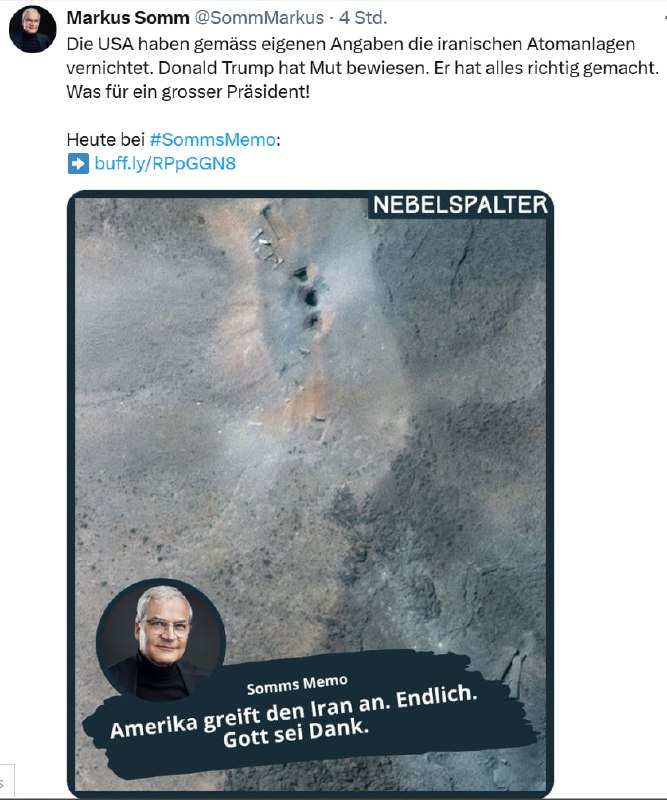
Task: Click the NEBELSPALTER logo on the image
Action: (460, 205)
